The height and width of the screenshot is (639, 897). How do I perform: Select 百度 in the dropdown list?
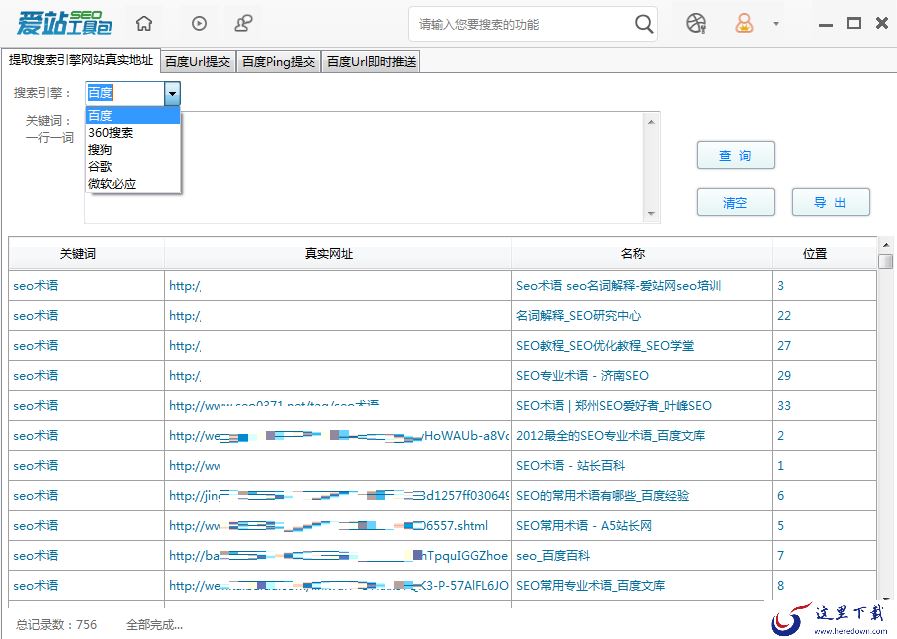[x=133, y=116]
